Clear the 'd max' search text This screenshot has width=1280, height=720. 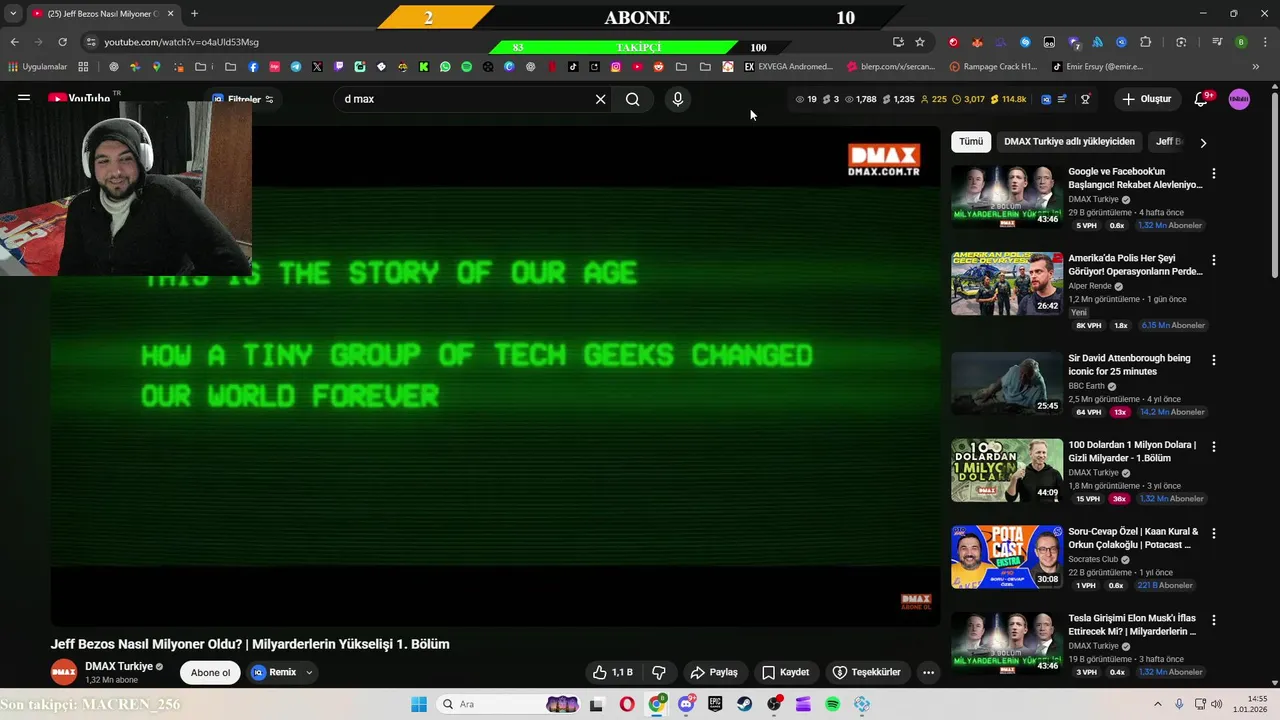click(x=600, y=99)
